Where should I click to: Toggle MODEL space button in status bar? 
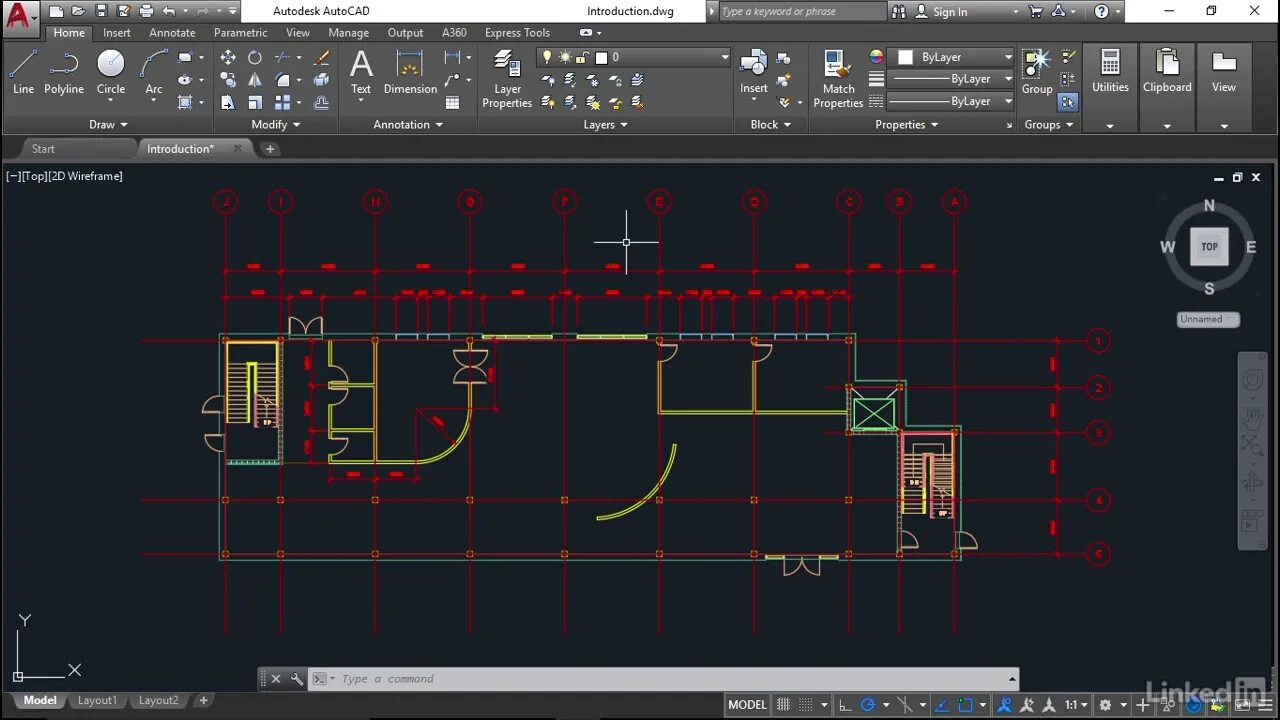[747, 705]
